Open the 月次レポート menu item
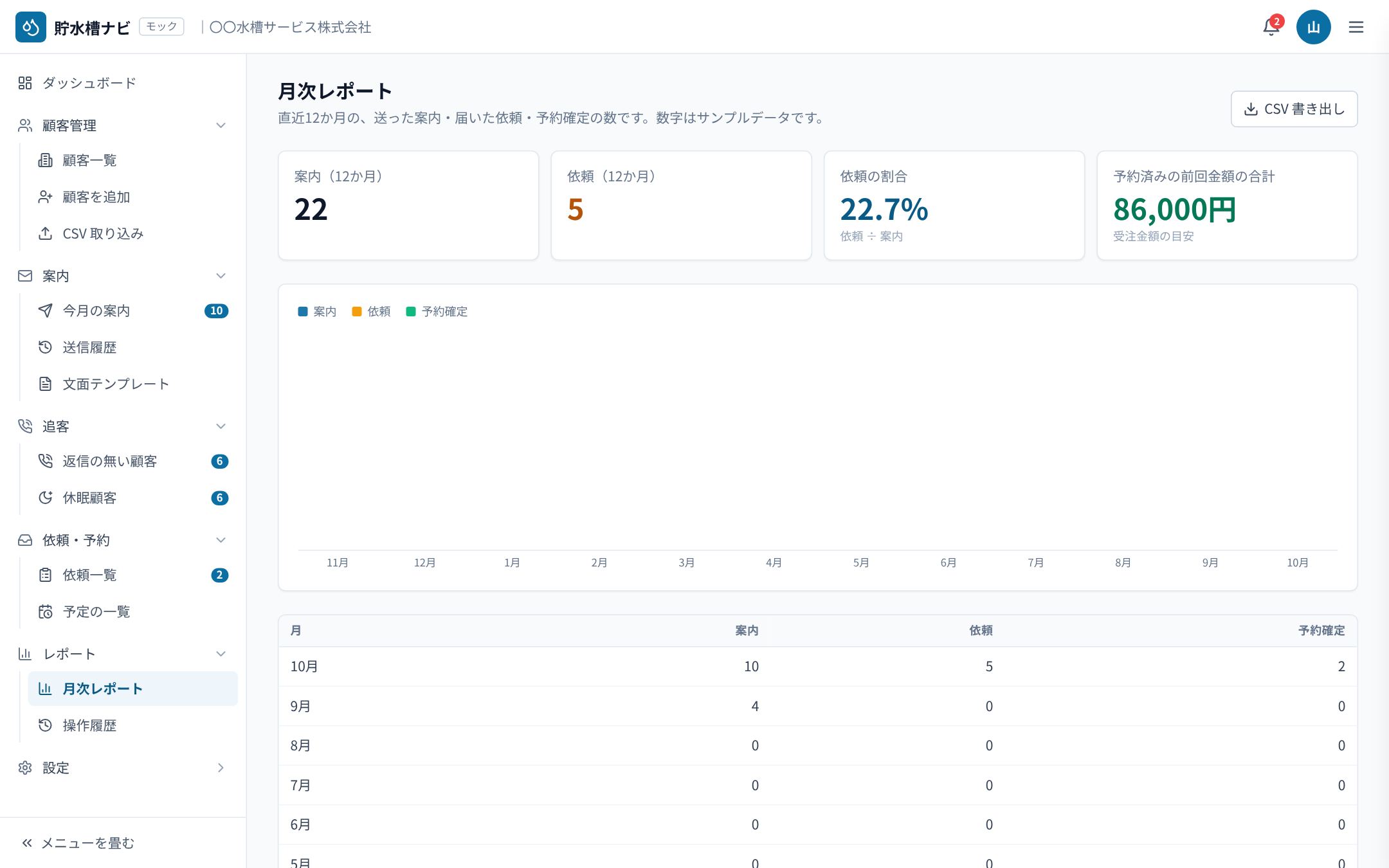The width and height of the screenshot is (1389, 868). tap(133, 689)
